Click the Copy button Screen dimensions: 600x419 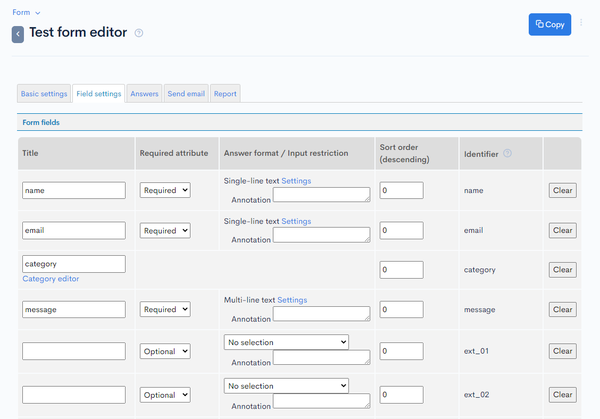[550, 24]
